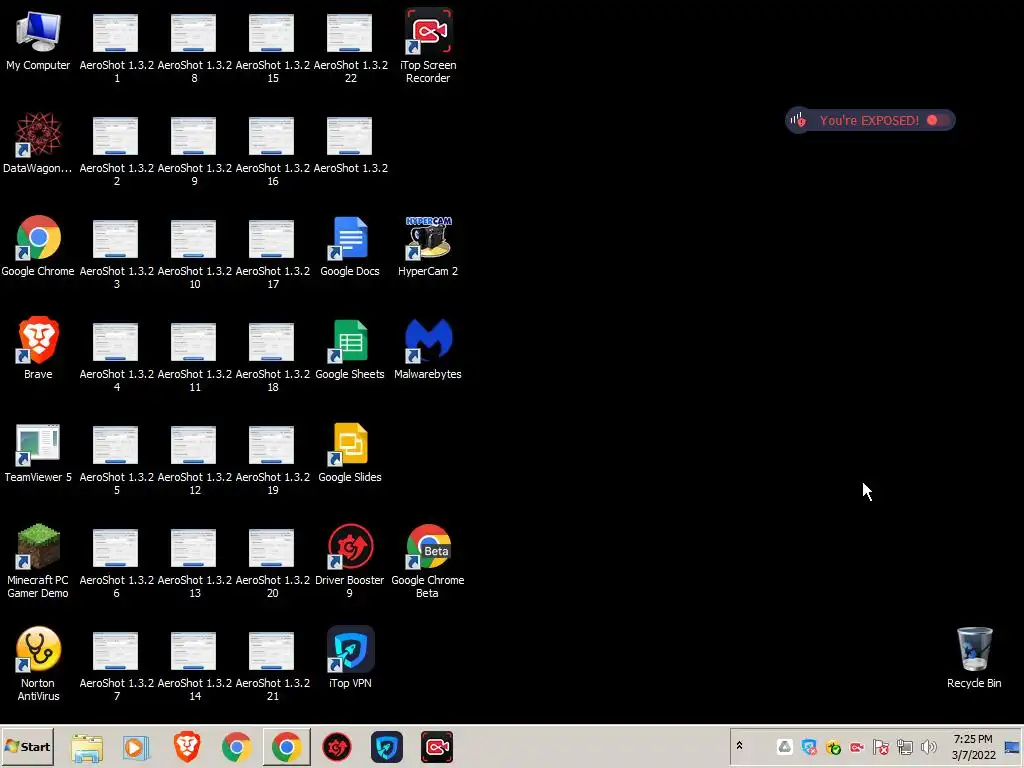Open the Norton tray icon with green check
The width and height of the screenshot is (1024, 768).
833,746
